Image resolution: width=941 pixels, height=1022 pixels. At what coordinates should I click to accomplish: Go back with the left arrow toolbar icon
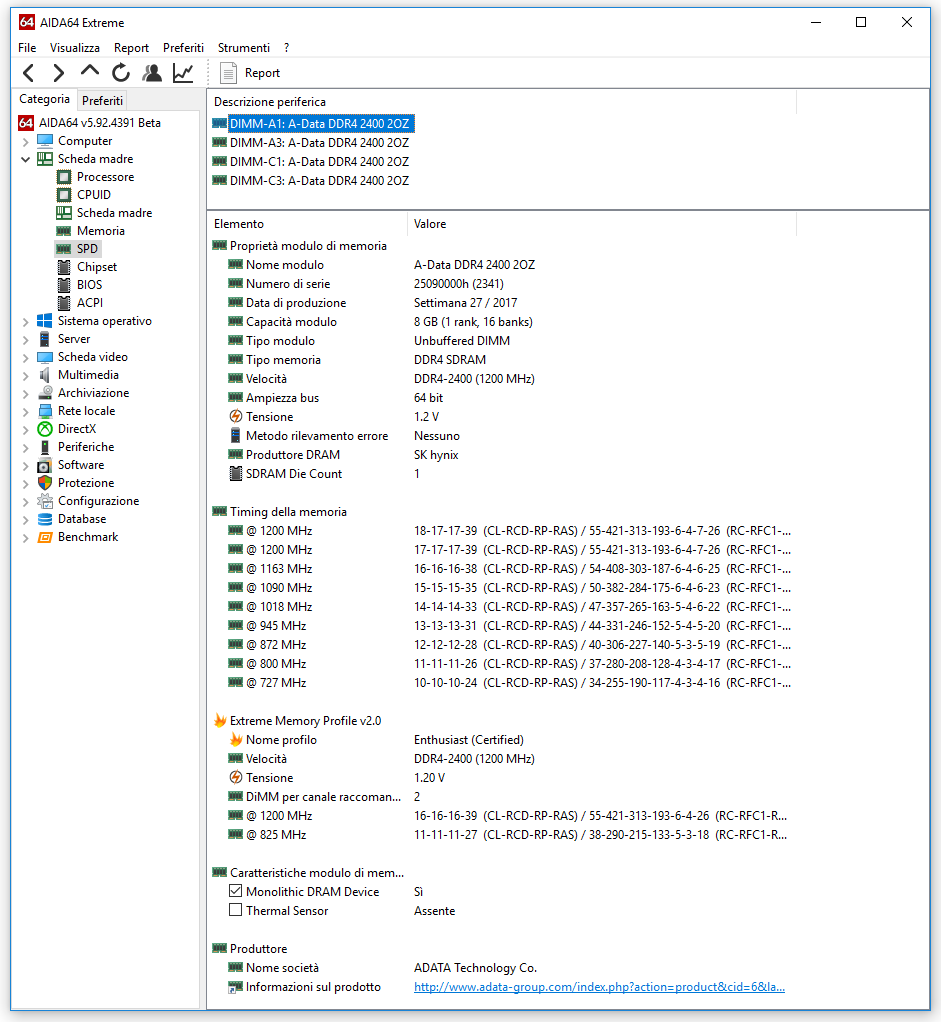pos(28,72)
